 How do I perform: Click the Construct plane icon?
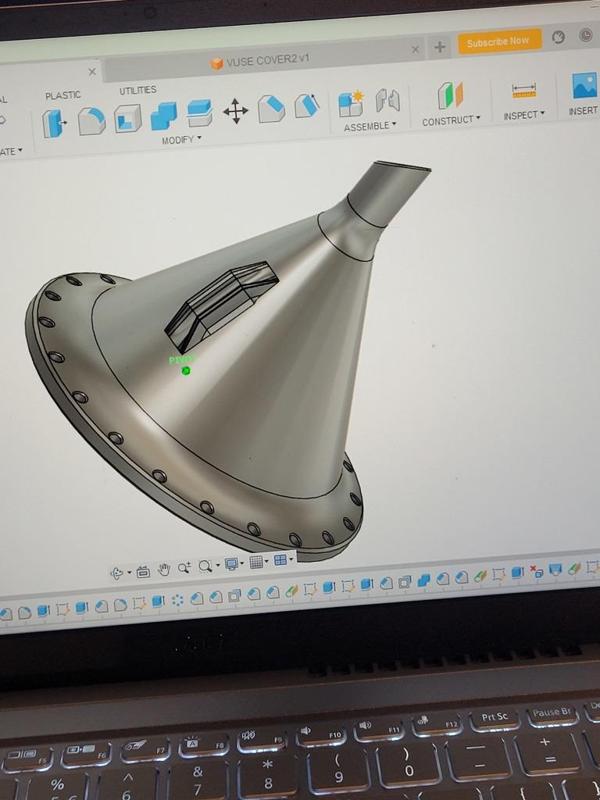point(449,96)
